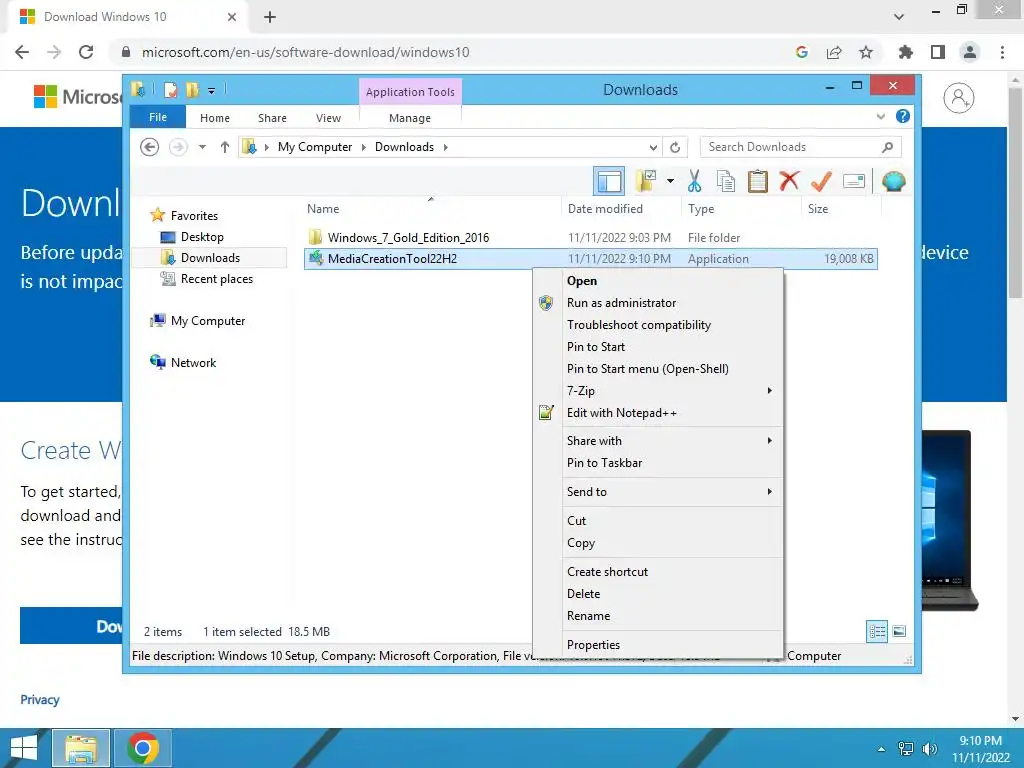Select Recent places in navigation pane
This screenshot has height=768, width=1024.
coord(216,279)
